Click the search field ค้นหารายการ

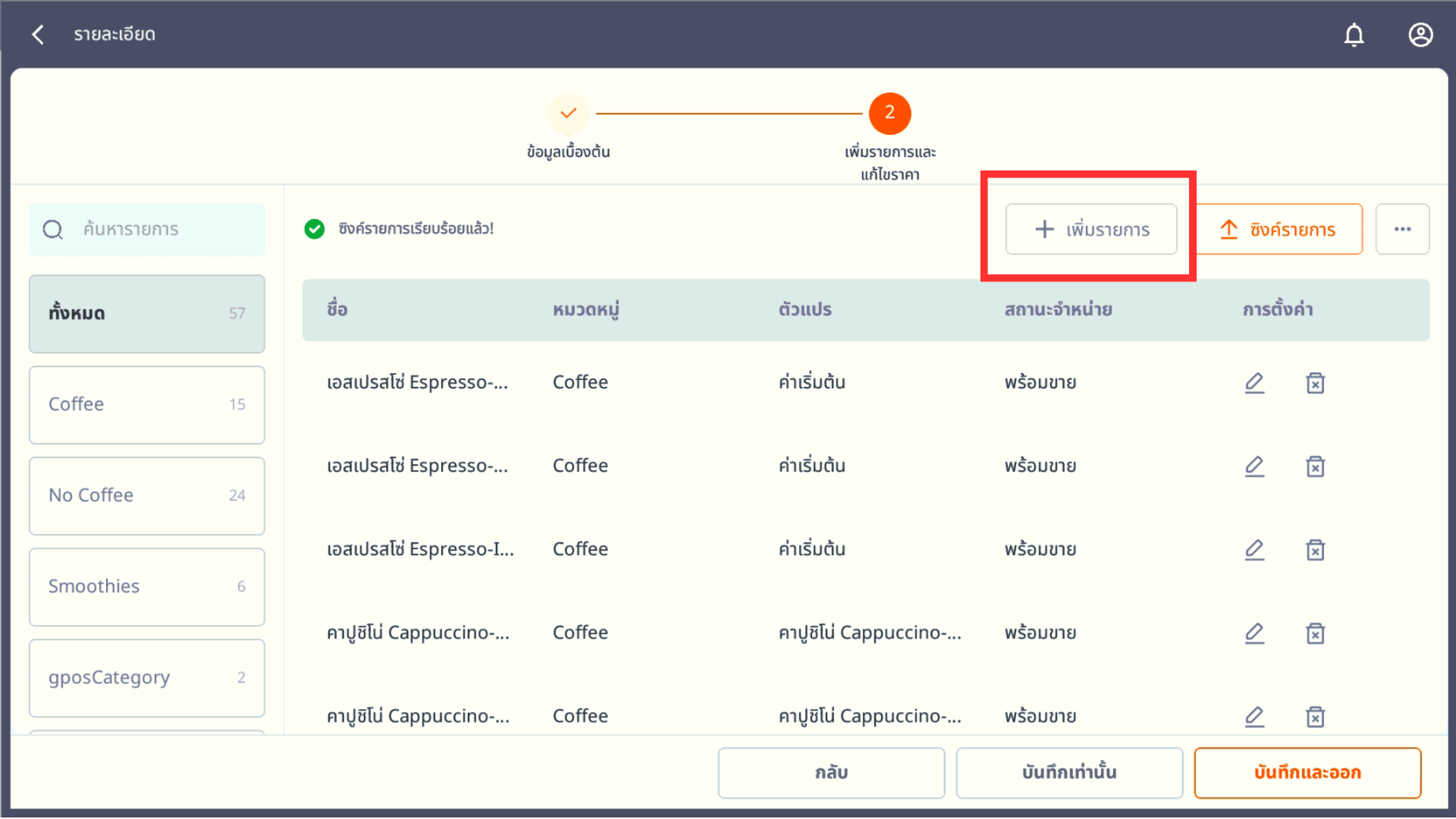(159, 229)
